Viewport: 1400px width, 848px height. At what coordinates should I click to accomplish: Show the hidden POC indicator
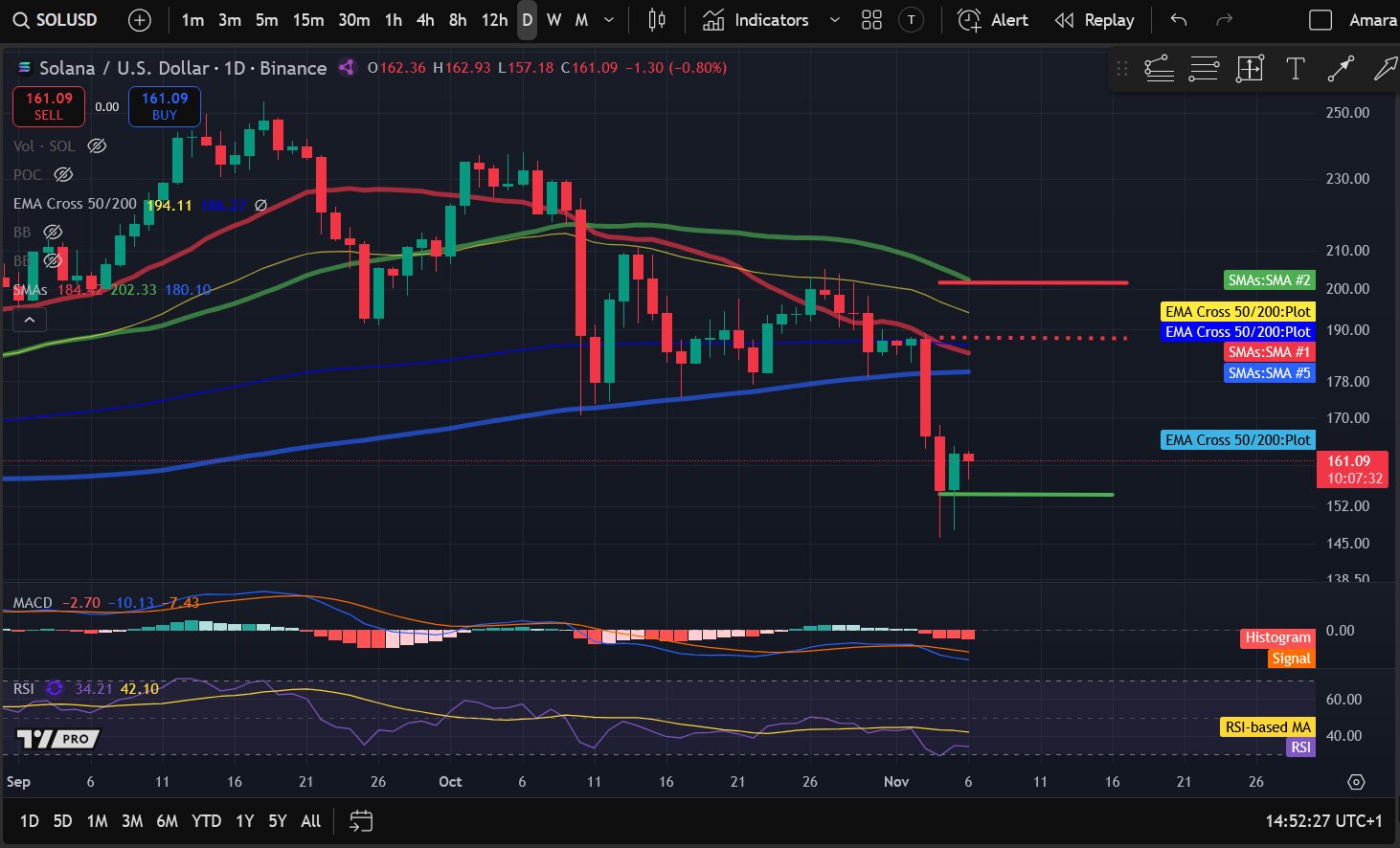point(63,174)
